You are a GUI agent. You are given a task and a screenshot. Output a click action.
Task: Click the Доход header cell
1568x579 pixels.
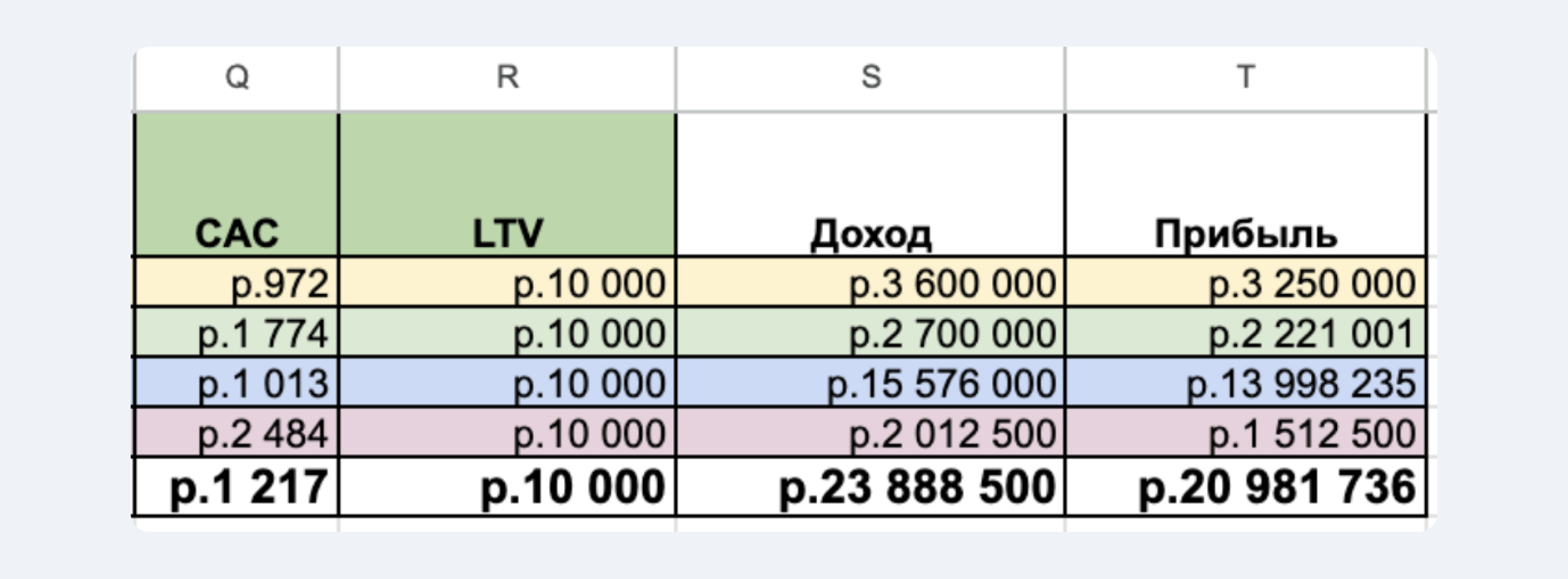click(x=870, y=184)
